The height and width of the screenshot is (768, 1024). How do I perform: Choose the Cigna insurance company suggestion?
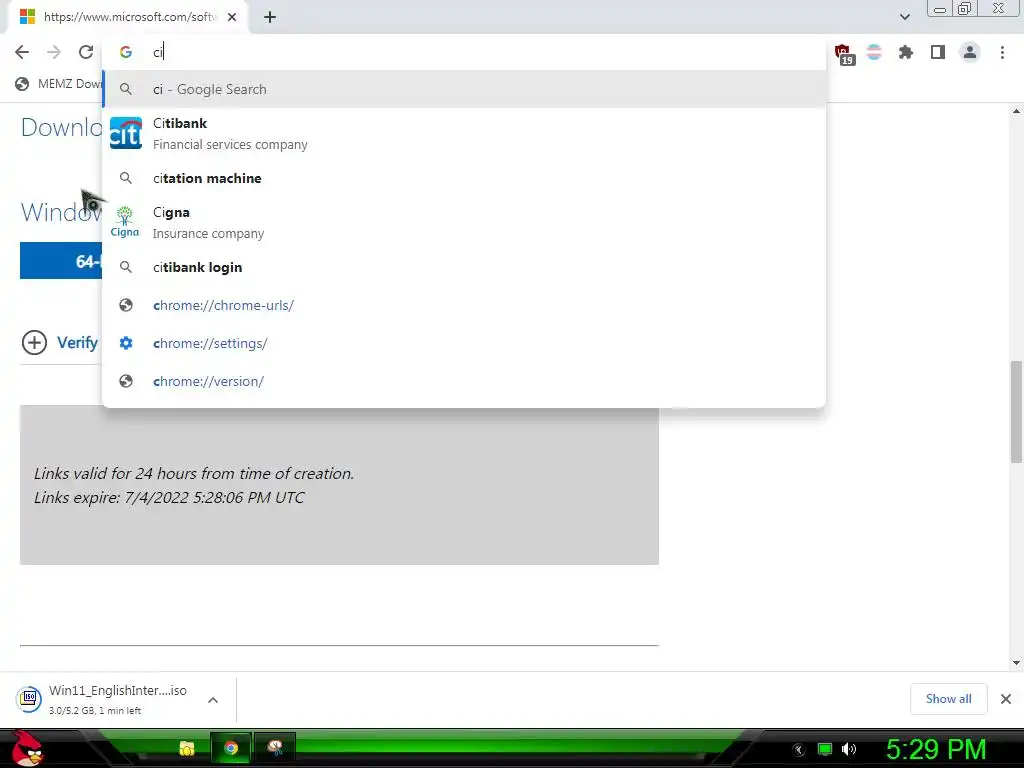click(464, 222)
